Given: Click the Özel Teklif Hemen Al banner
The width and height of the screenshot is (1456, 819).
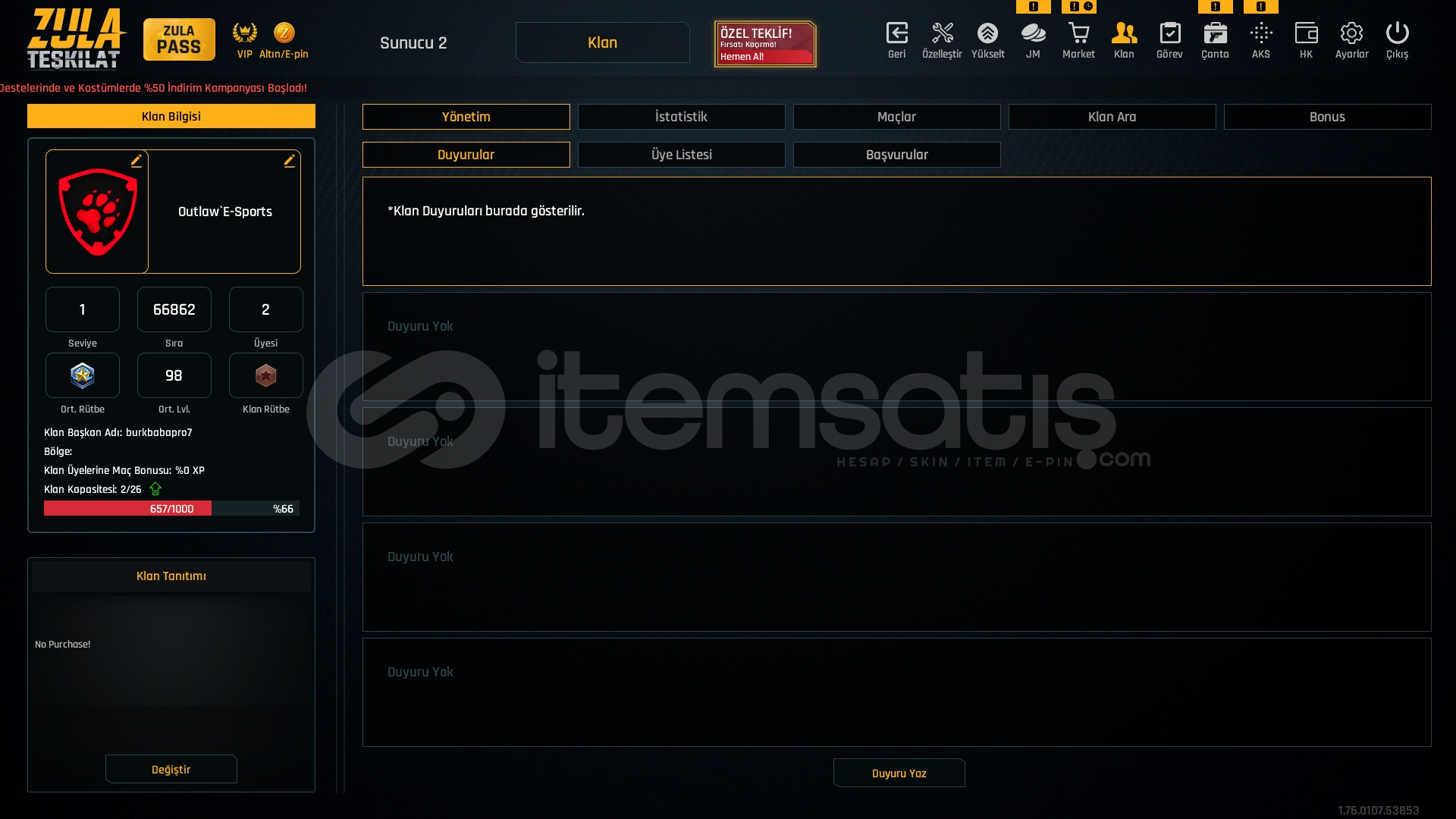Looking at the screenshot, I should (765, 44).
